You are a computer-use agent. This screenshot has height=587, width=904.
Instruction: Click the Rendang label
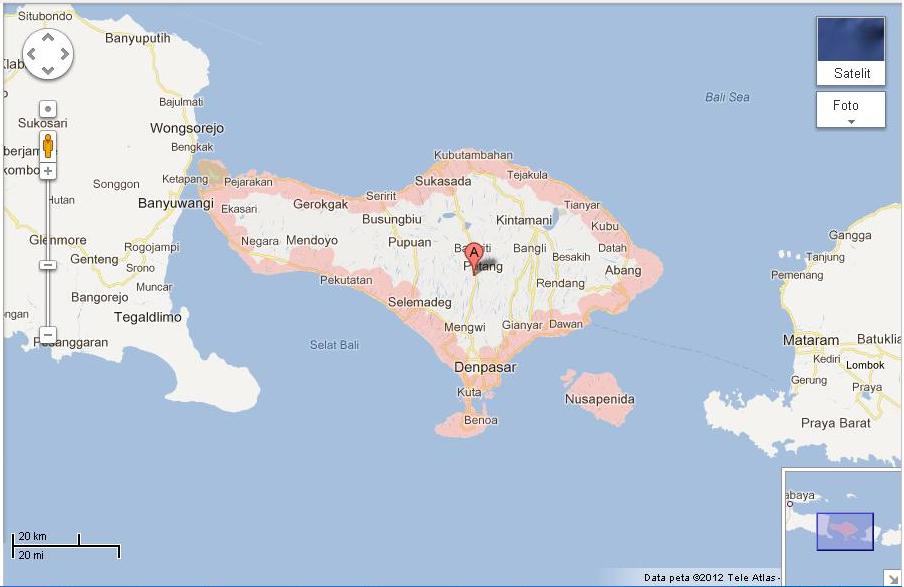pyautogui.click(x=560, y=283)
